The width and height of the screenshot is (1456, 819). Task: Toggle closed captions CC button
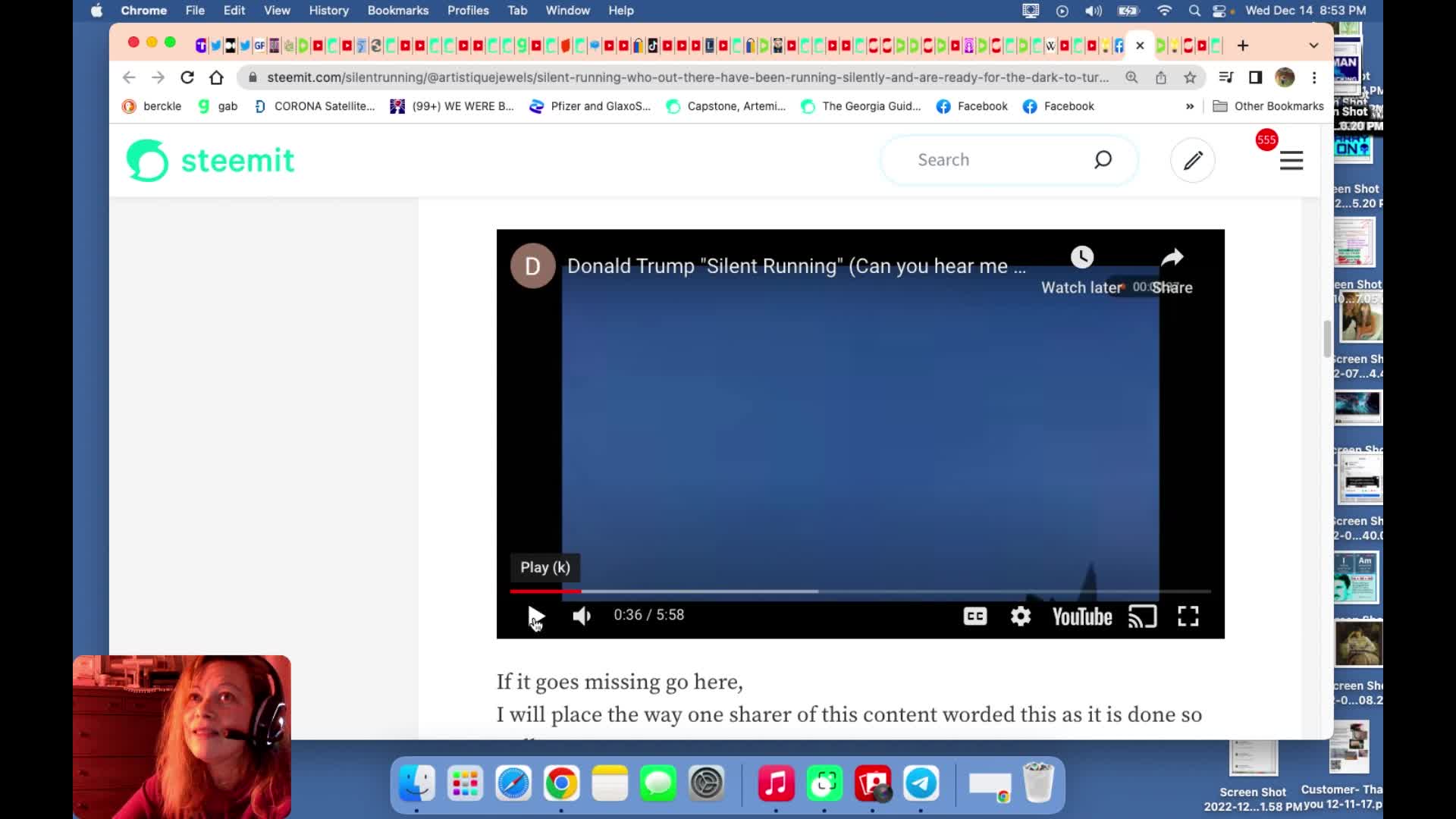click(975, 617)
